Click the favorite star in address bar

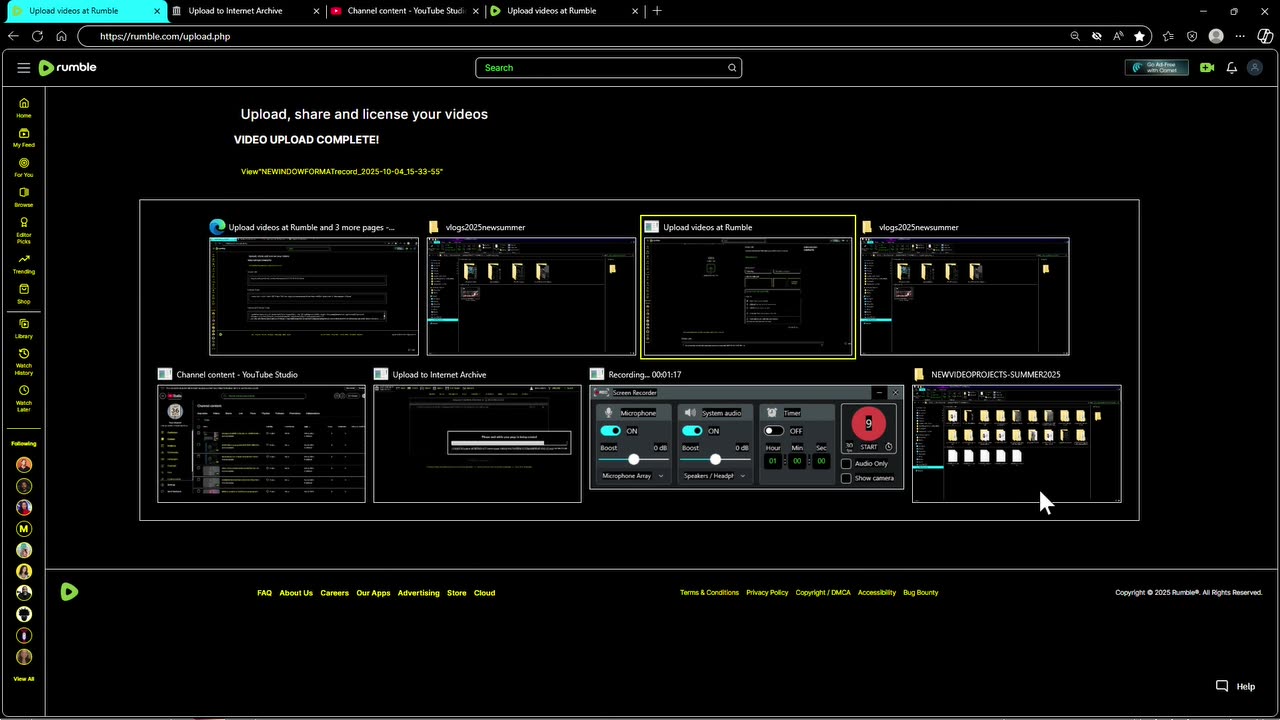coord(1139,36)
